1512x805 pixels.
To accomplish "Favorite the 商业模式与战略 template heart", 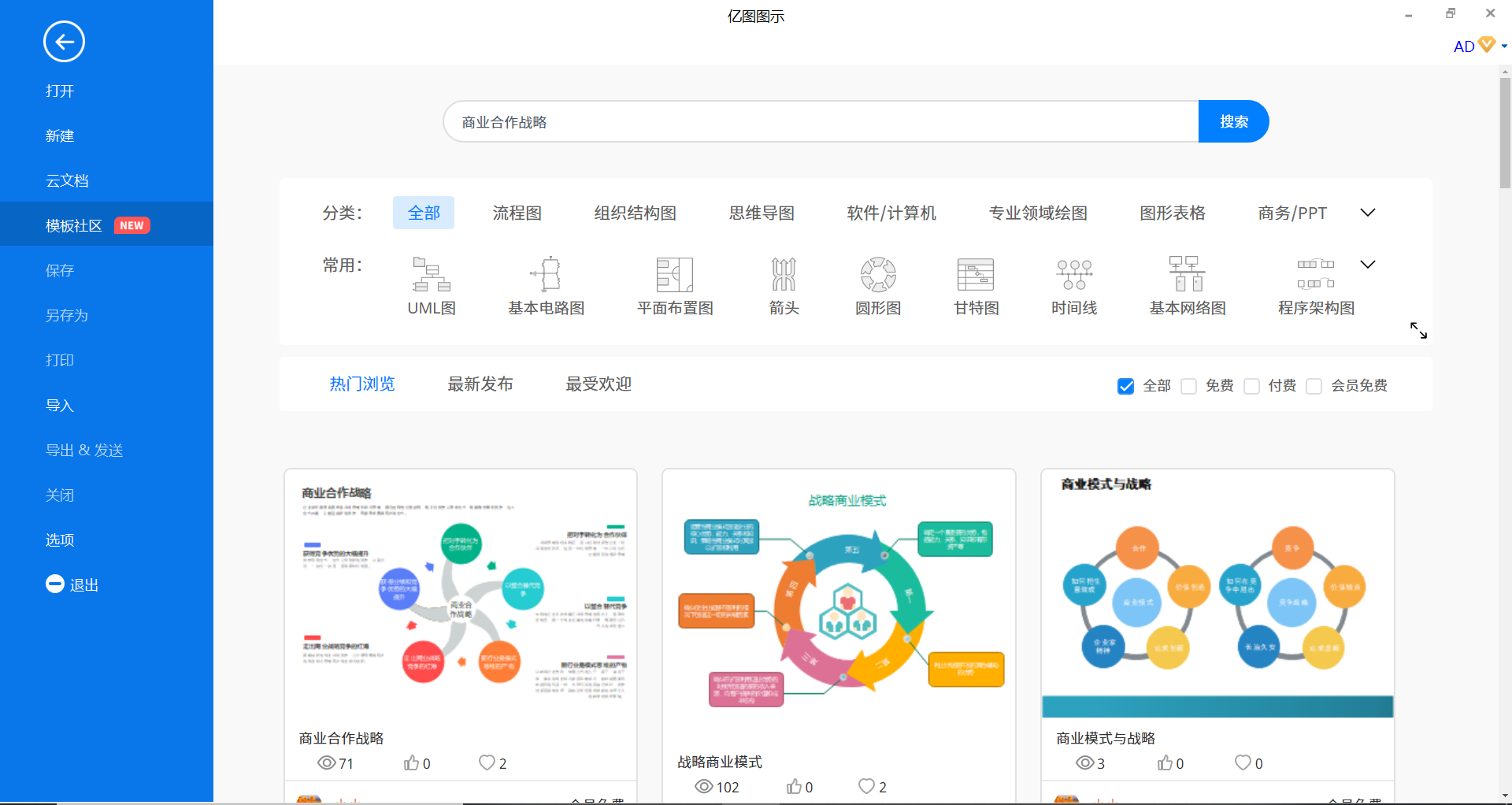I will pyautogui.click(x=1243, y=762).
